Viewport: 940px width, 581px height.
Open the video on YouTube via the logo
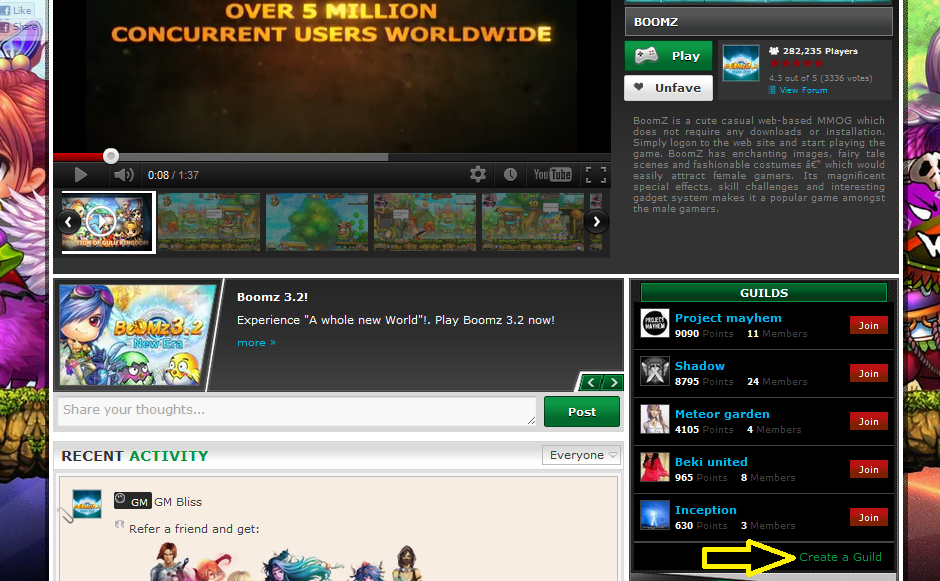pyautogui.click(x=552, y=174)
